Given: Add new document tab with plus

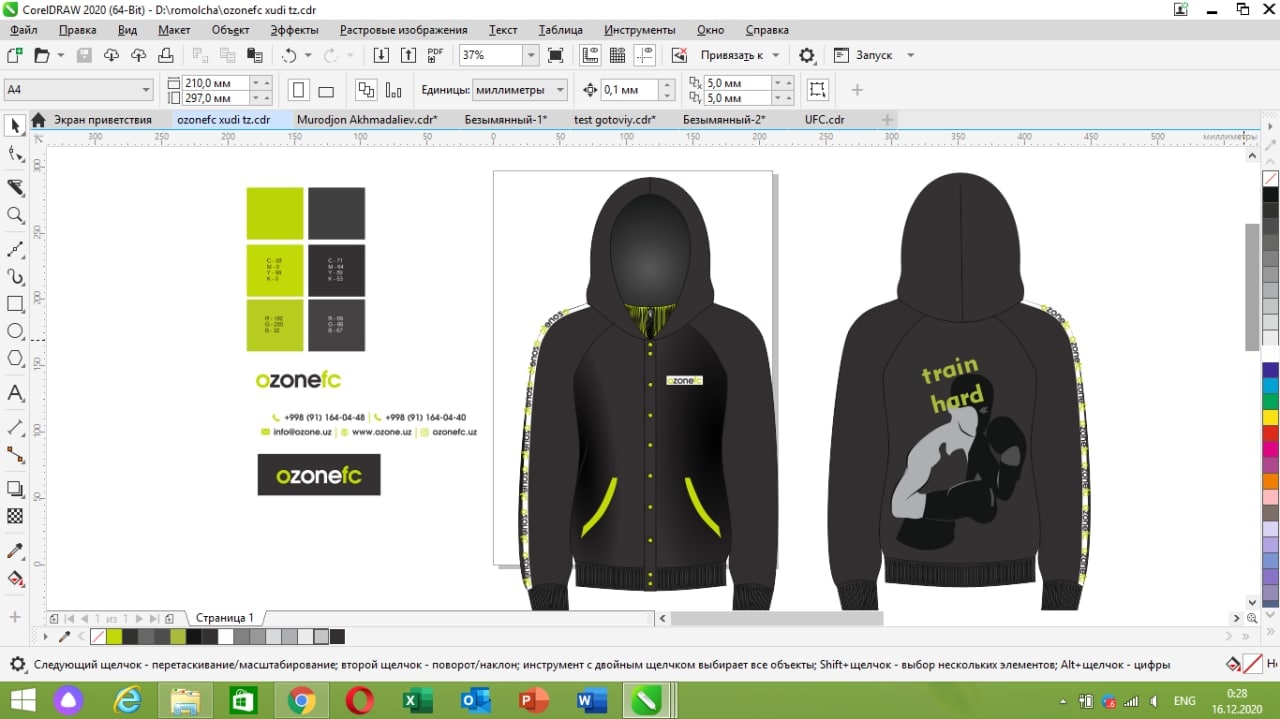Looking at the screenshot, I should (x=887, y=120).
